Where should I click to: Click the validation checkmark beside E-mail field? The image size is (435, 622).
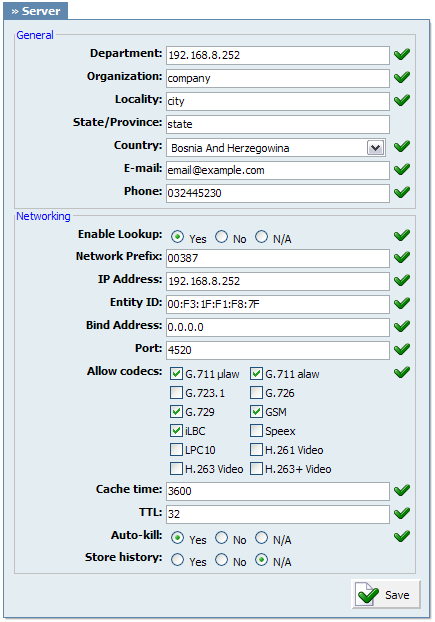[402, 169]
